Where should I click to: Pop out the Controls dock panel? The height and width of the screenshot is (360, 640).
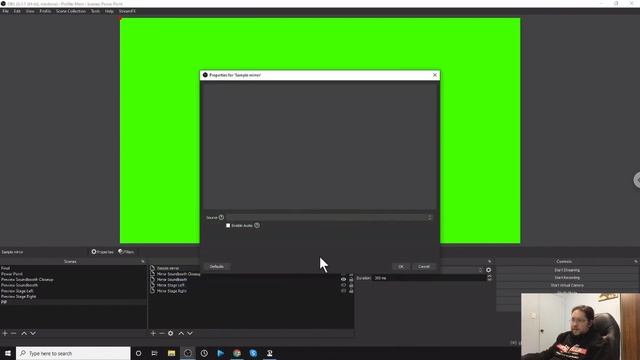pos(636,261)
